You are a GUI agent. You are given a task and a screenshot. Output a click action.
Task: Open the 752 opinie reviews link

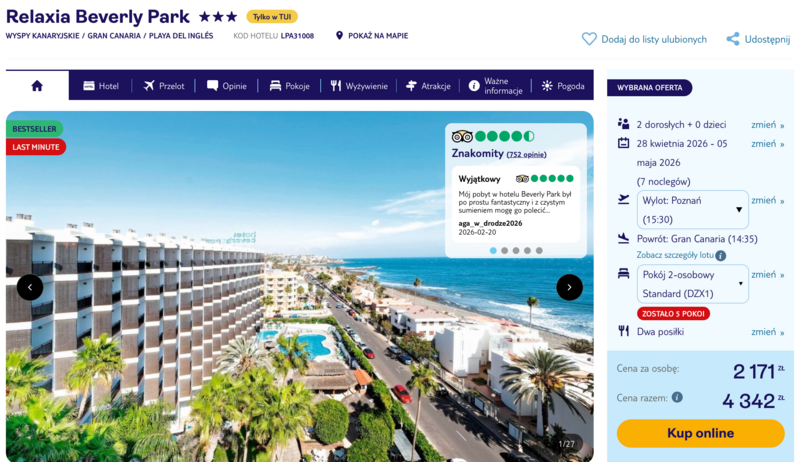[526, 155]
